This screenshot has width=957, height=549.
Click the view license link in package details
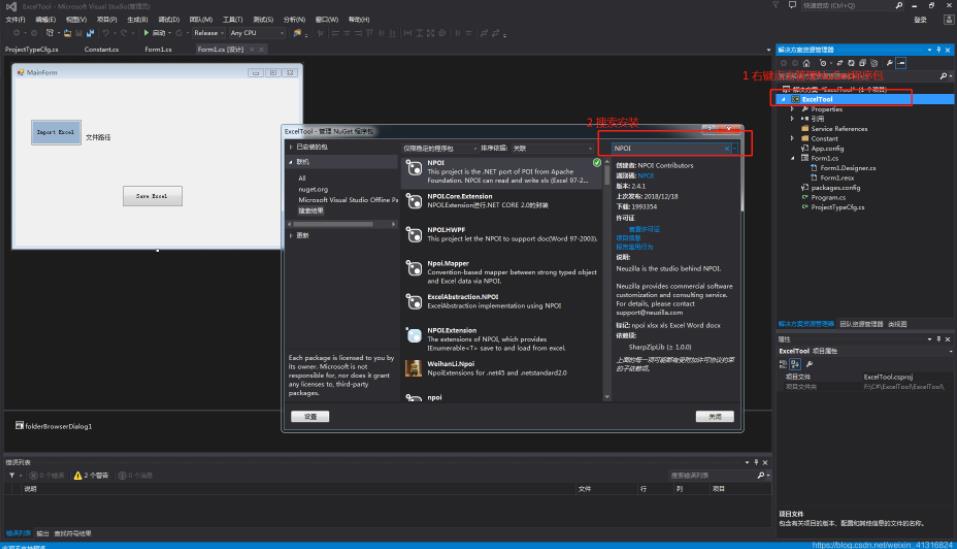point(645,229)
